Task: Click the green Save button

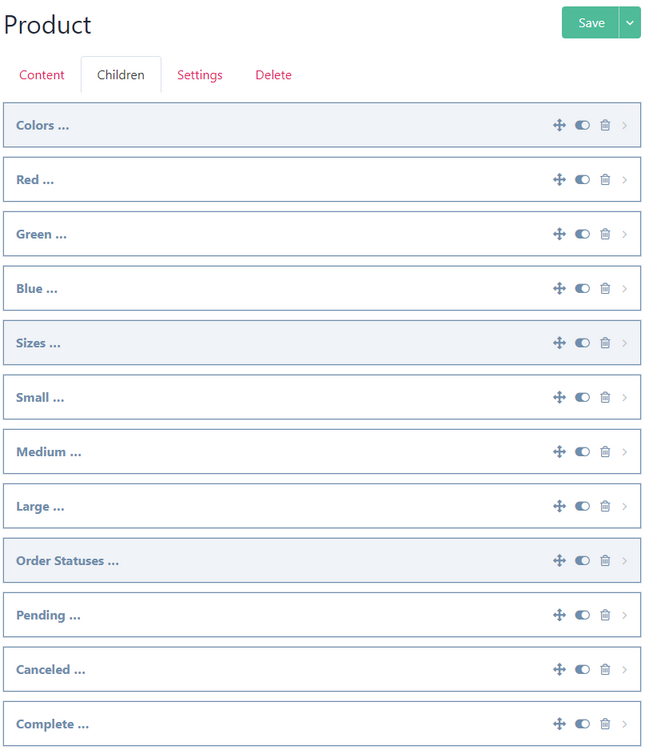Action: 591,23
